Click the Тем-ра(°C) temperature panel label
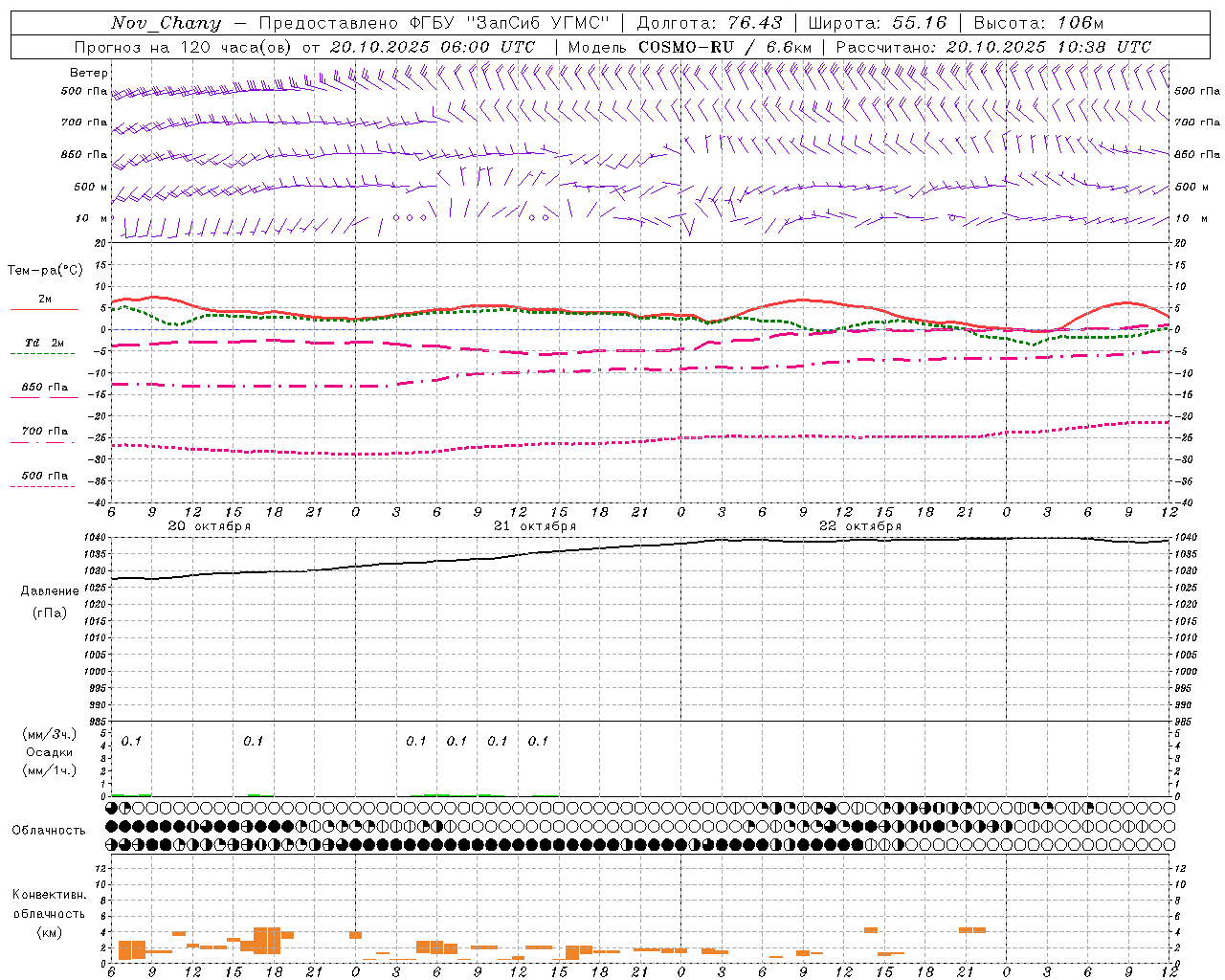Viewport: 1225px width, 980px height. [x=45, y=271]
